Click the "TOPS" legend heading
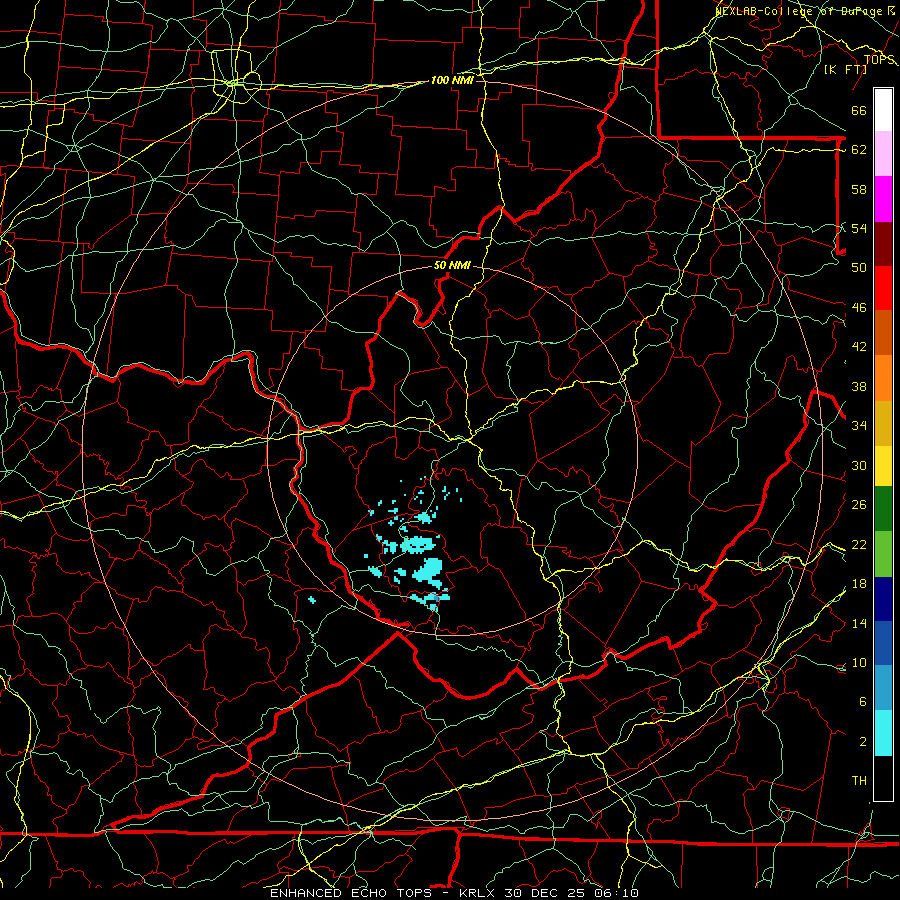This screenshot has width=900, height=900. [x=879, y=59]
